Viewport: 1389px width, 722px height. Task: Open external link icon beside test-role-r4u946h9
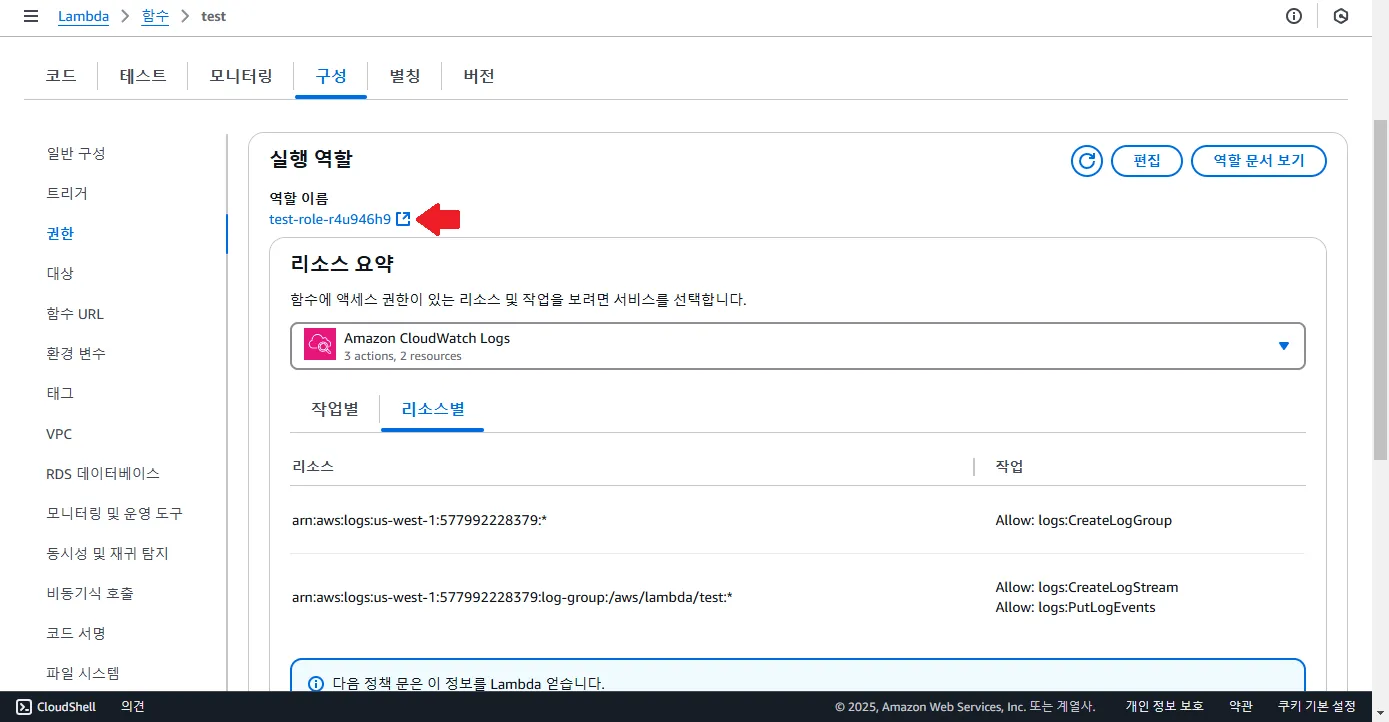[x=403, y=219]
